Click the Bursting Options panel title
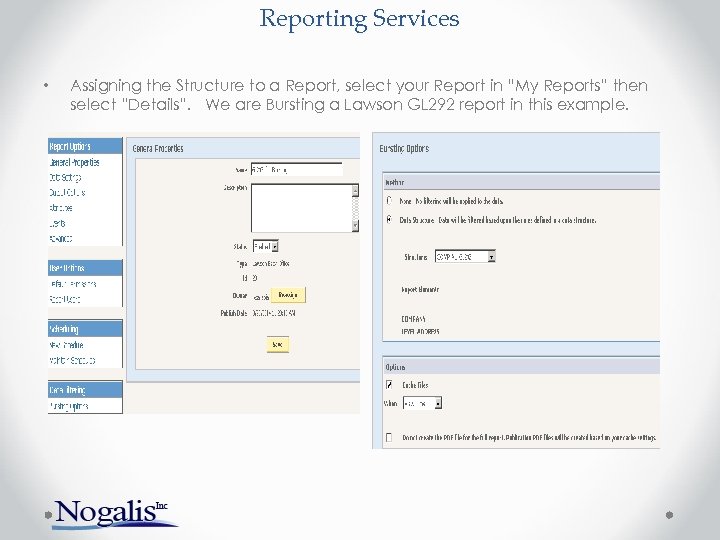 [x=404, y=148]
